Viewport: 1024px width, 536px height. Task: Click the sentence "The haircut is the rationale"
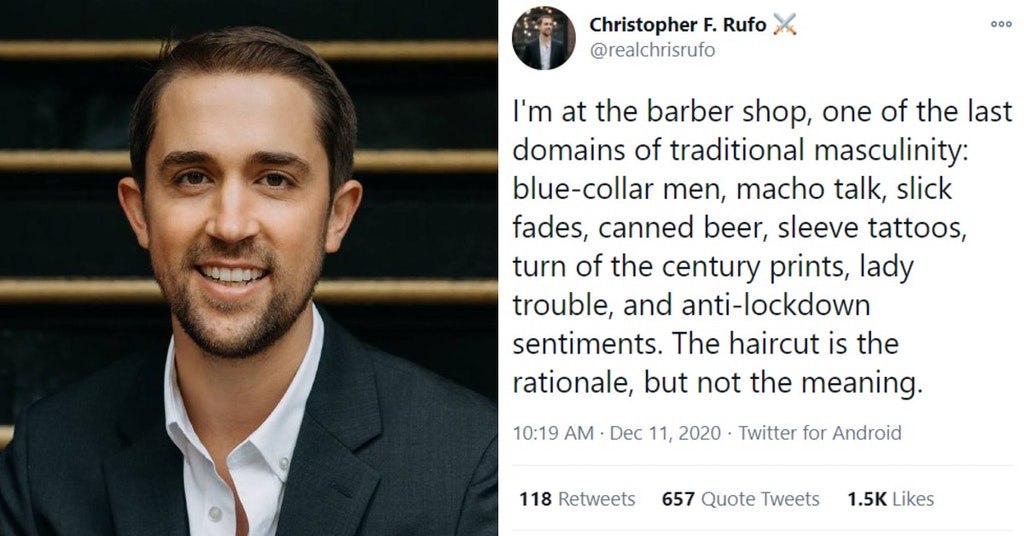[x=762, y=344]
